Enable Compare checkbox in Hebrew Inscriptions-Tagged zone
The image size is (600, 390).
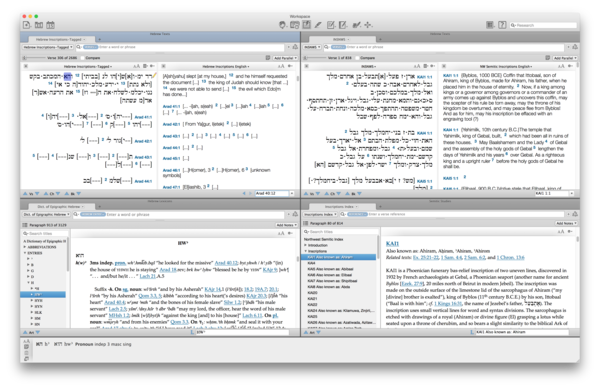click(82, 58)
